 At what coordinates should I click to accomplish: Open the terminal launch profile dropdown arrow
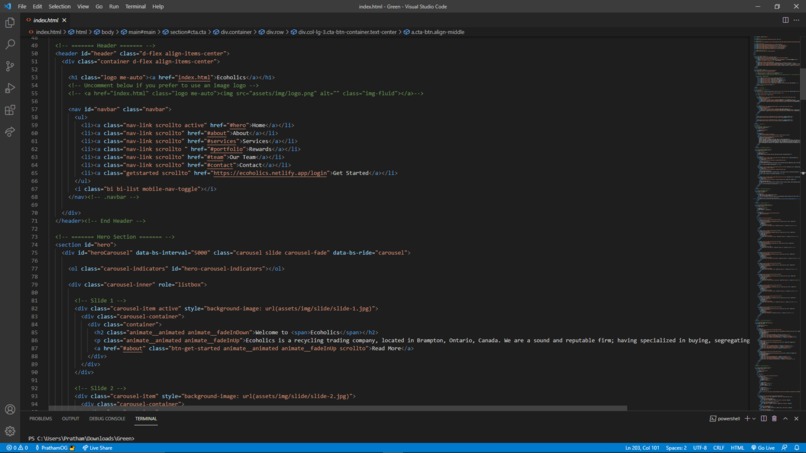point(754,419)
